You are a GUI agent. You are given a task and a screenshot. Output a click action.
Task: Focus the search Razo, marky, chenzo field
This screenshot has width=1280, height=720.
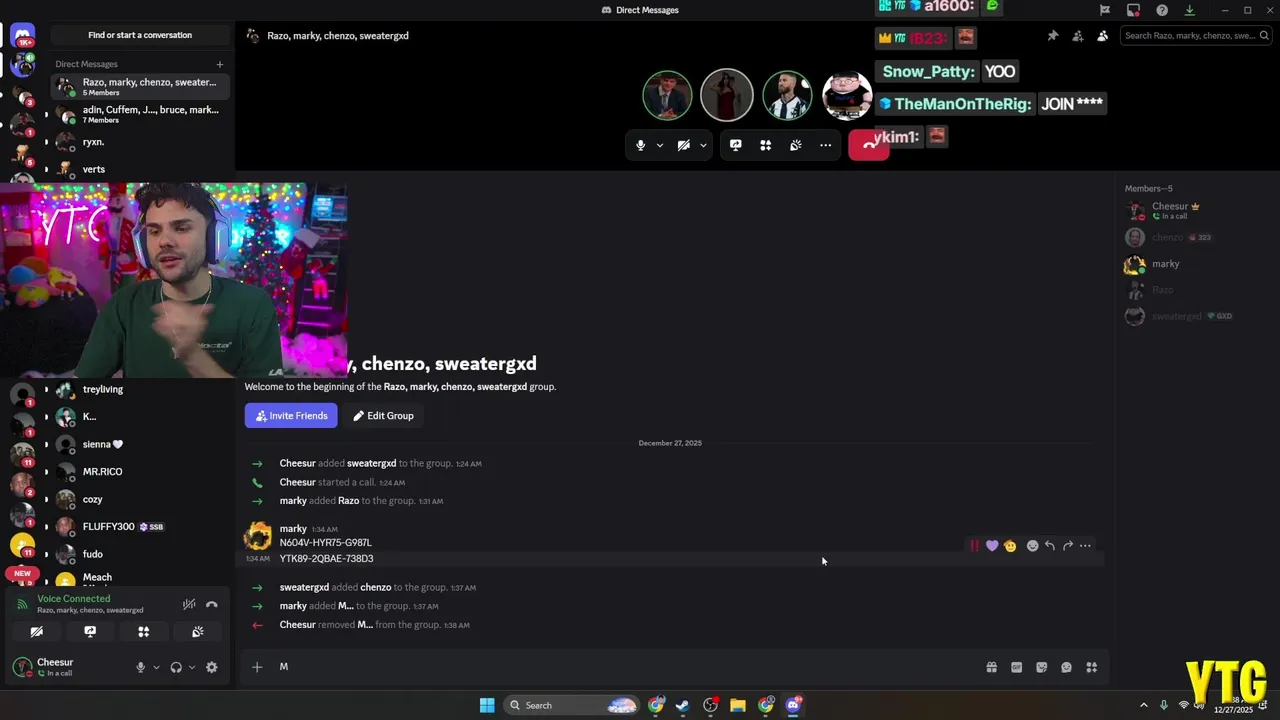[x=1194, y=36]
